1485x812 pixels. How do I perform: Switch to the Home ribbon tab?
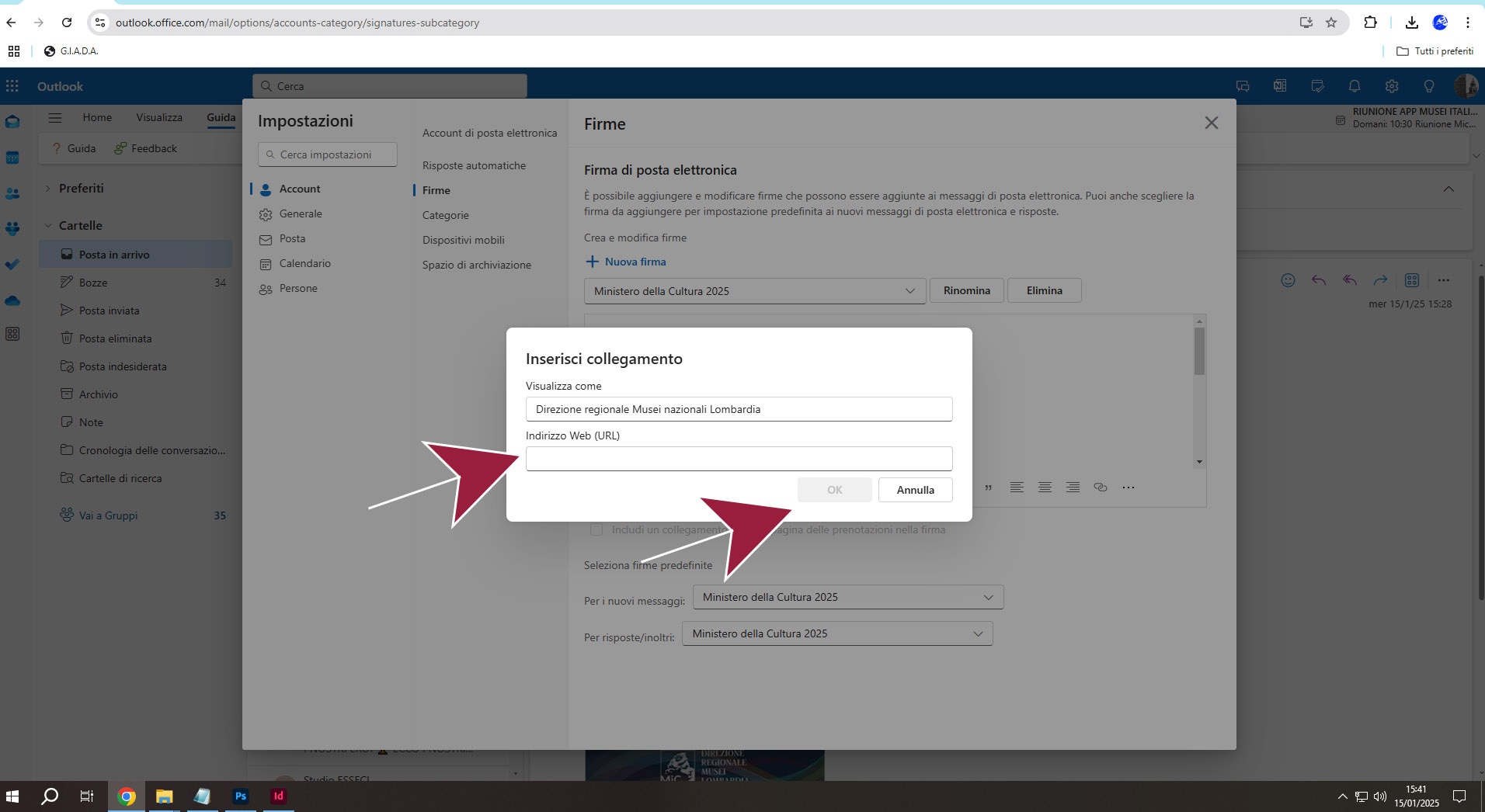tap(97, 117)
